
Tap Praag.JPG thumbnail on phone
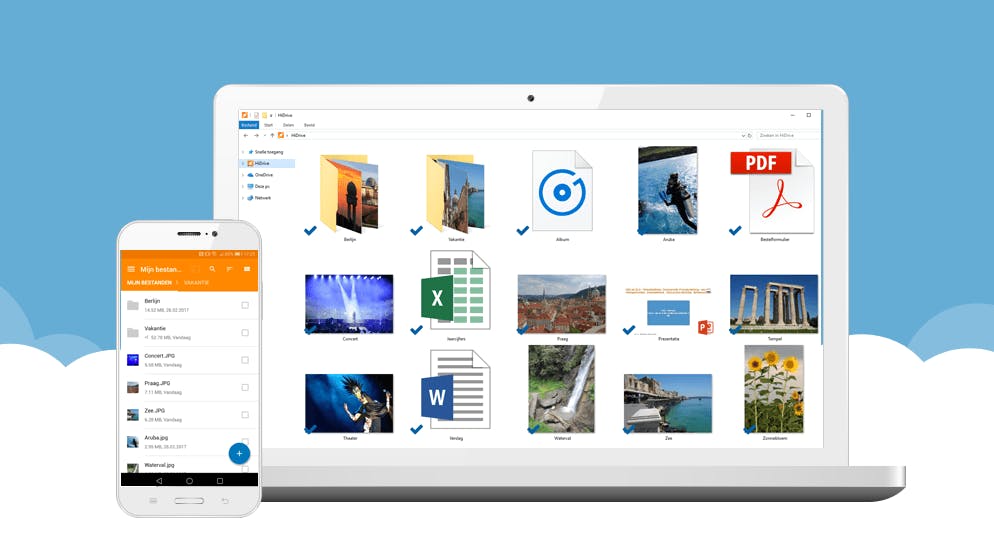click(x=132, y=387)
